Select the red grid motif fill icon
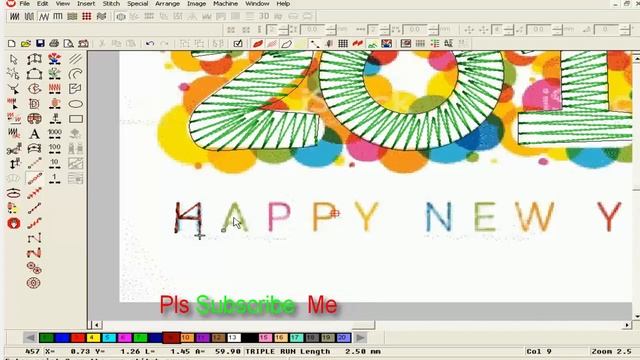The image size is (640, 360). click(x=87, y=17)
